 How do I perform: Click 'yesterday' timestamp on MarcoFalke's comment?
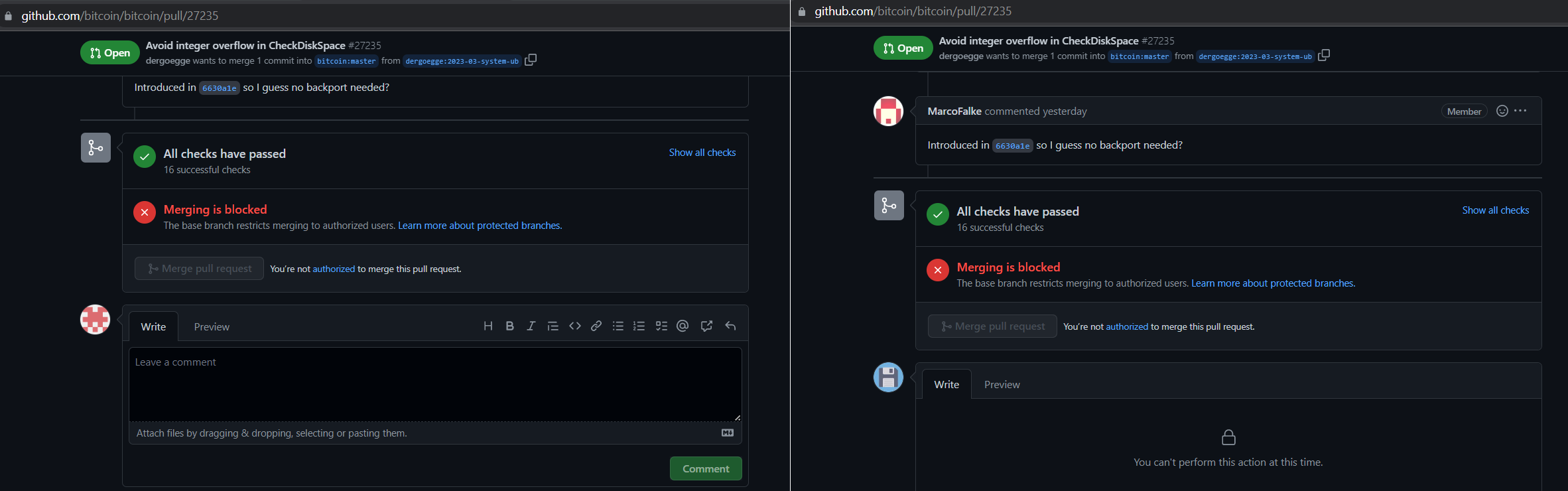click(1065, 111)
